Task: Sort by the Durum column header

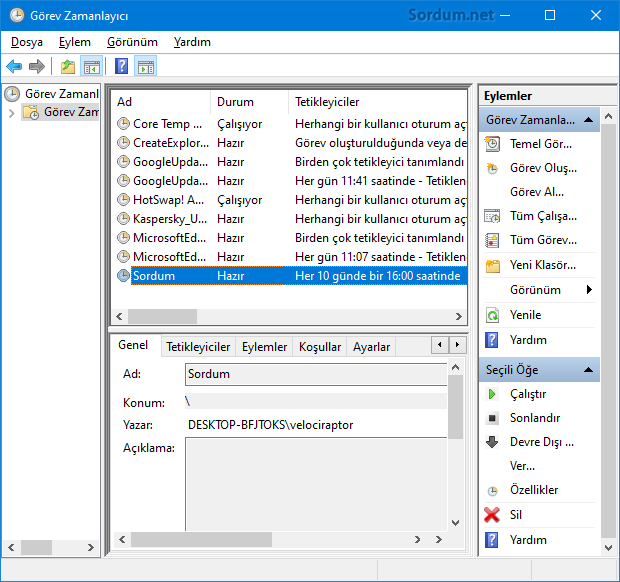Action: click(x=249, y=102)
